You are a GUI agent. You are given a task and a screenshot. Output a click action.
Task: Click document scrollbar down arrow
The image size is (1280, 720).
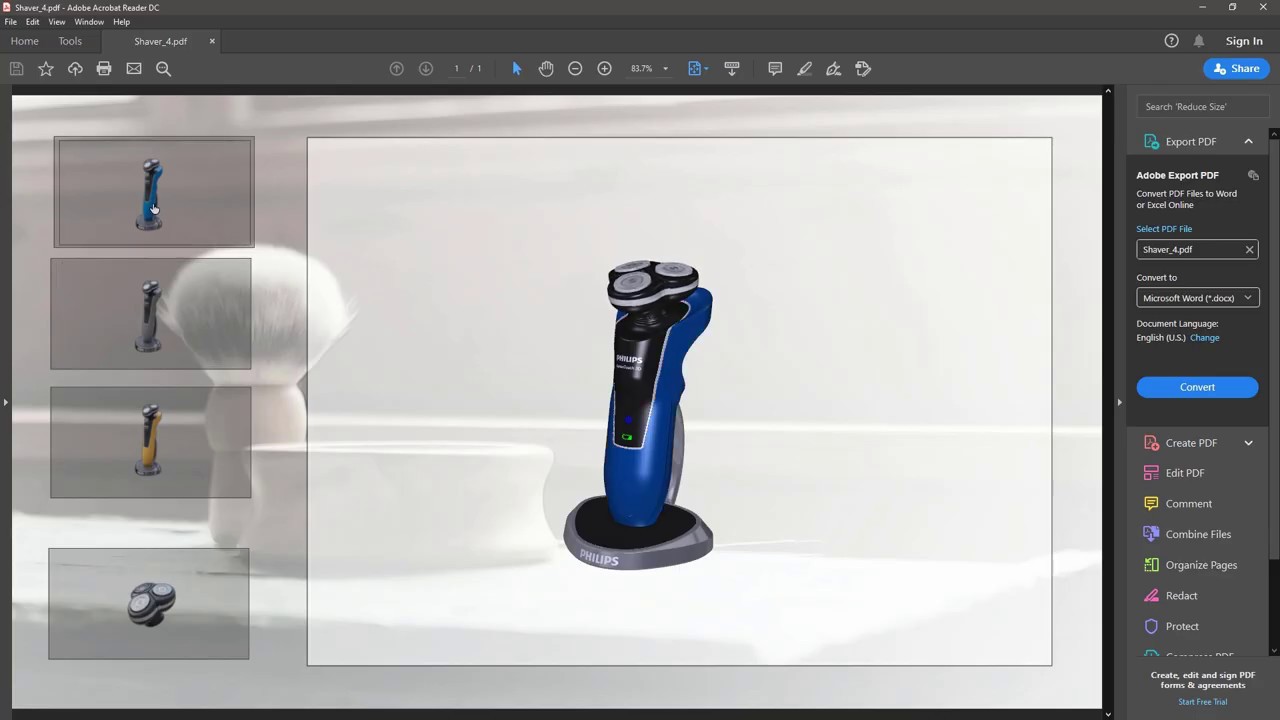pos(1108,714)
